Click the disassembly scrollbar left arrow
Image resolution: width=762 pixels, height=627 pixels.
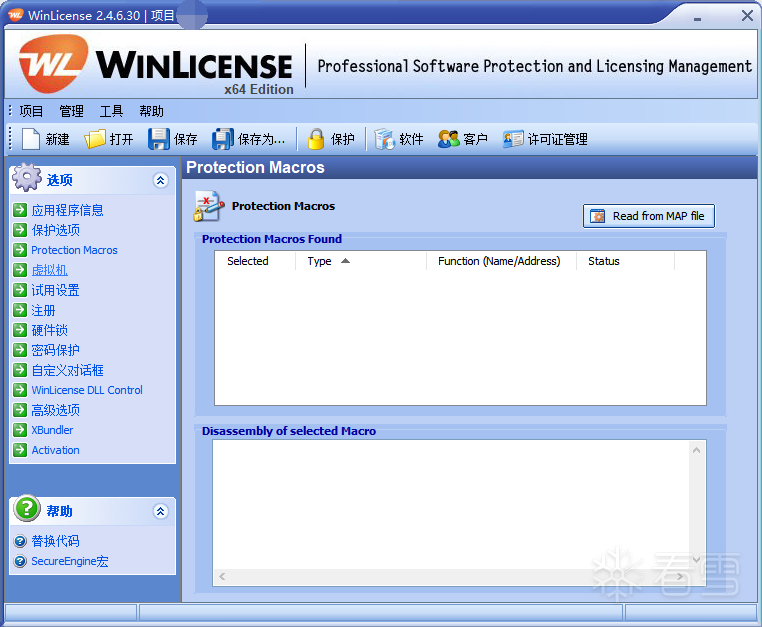222,576
